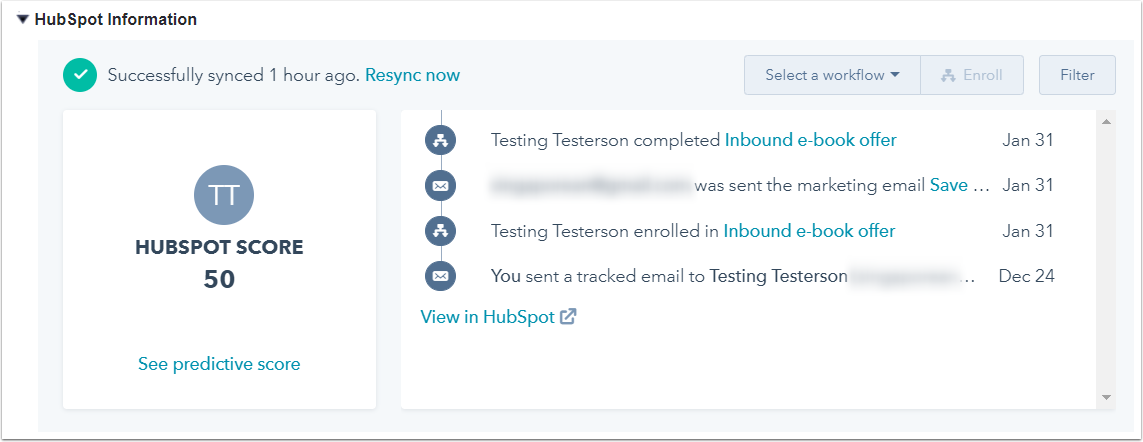Click the 'Save' marketing email link
This screenshot has height=442, width=1143.
[949, 185]
